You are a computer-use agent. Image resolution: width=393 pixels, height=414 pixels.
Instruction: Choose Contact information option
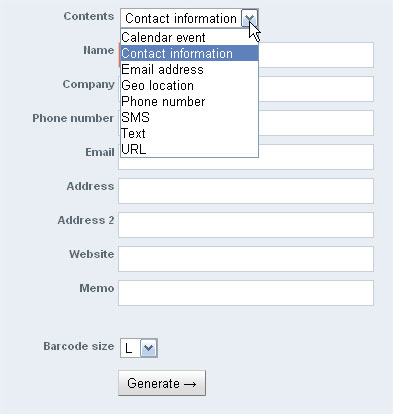189,53
